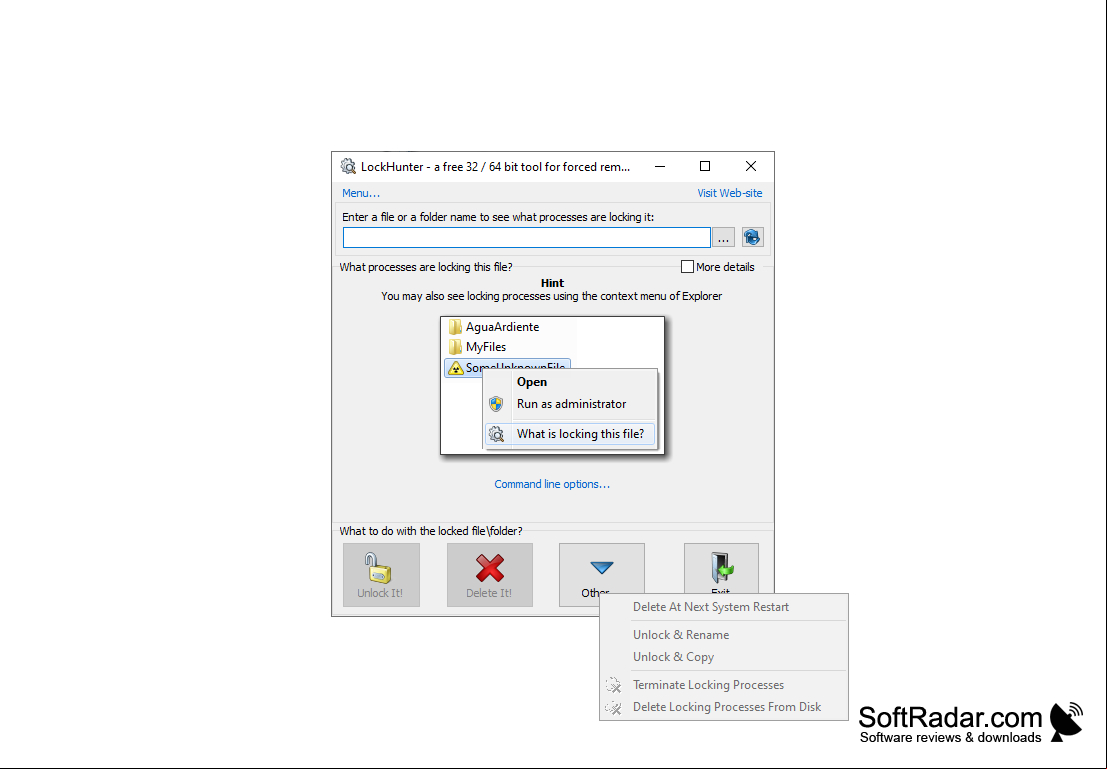Focus the file or folder name input
Screen dimensions: 1107x769
(527, 237)
